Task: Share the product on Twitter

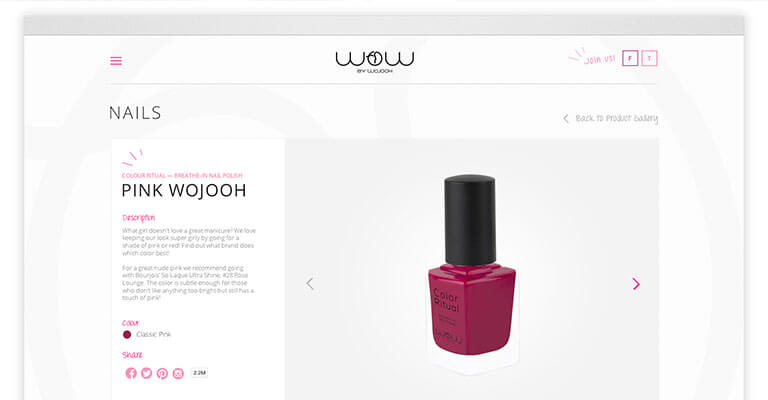Action: 146,373
